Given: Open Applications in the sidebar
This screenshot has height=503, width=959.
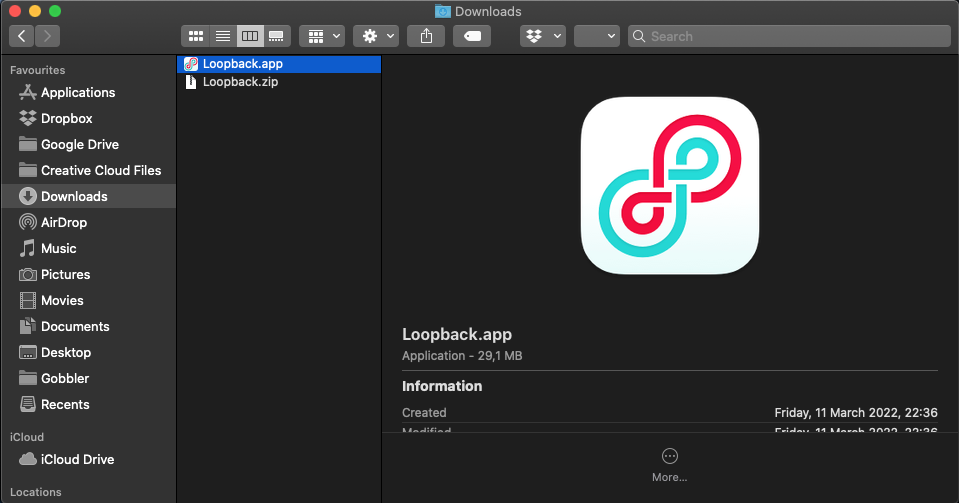Looking at the screenshot, I should coord(89,92).
